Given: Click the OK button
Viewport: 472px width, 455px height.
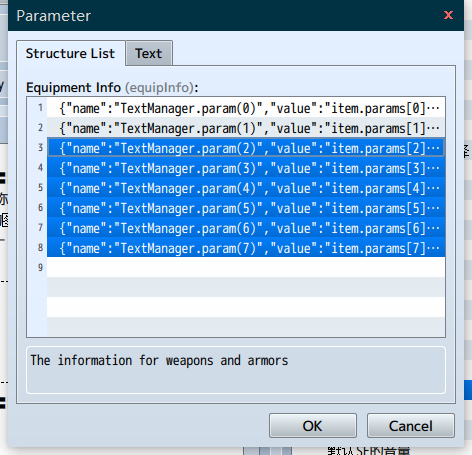Looking at the screenshot, I should pyautogui.click(x=313, y=426).
